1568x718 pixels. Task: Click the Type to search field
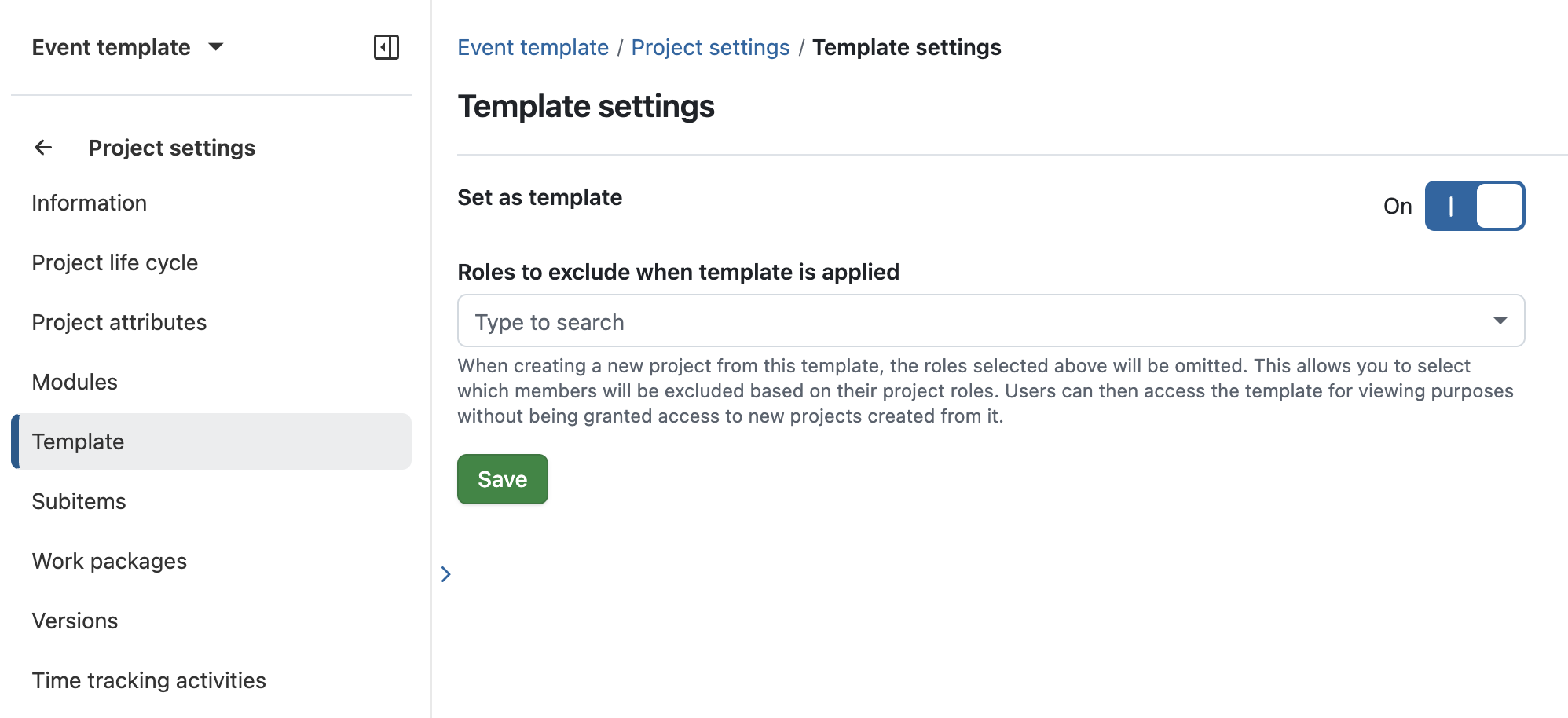pyautogui.click(x=707, y=321)
